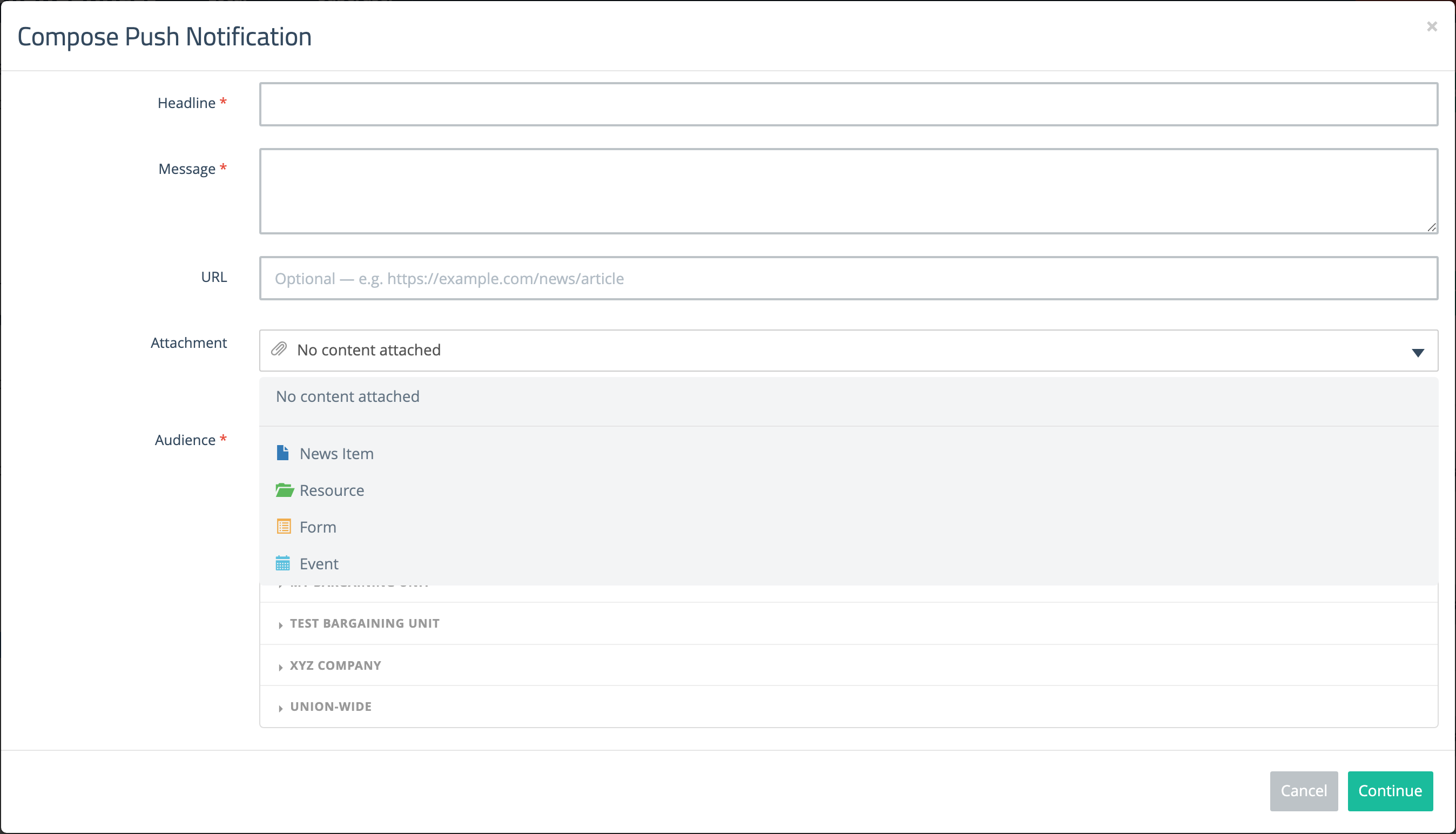Select the No content attached option
The height and width of the screenshot is (834, 1456).
click(x=848, y=397)
